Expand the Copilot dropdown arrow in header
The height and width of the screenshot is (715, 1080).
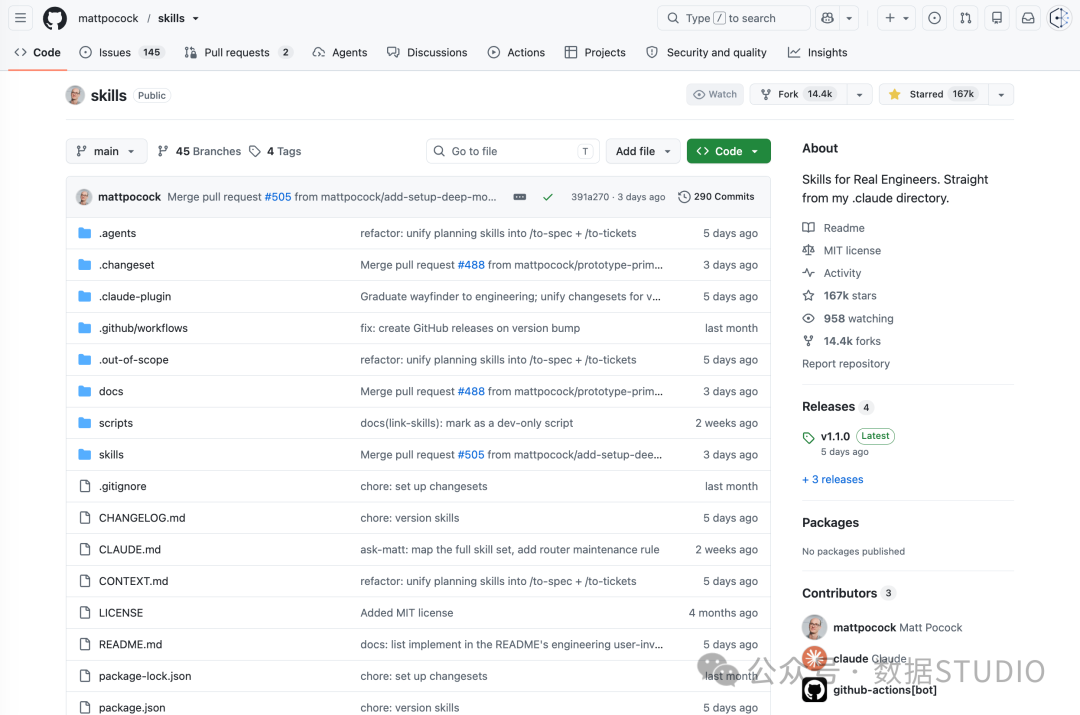(849, 18)
